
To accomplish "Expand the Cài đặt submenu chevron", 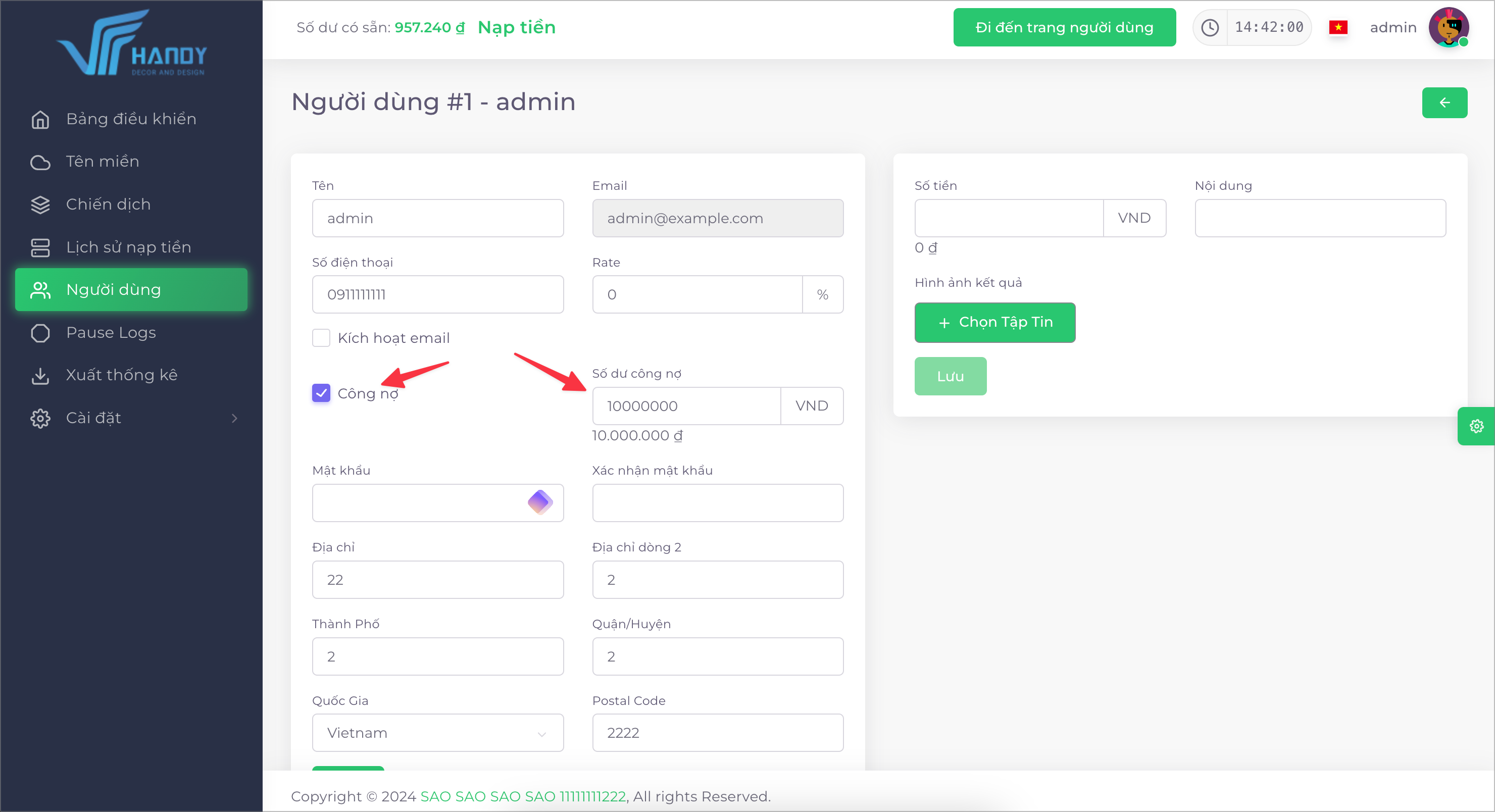I will coord(234,418).
